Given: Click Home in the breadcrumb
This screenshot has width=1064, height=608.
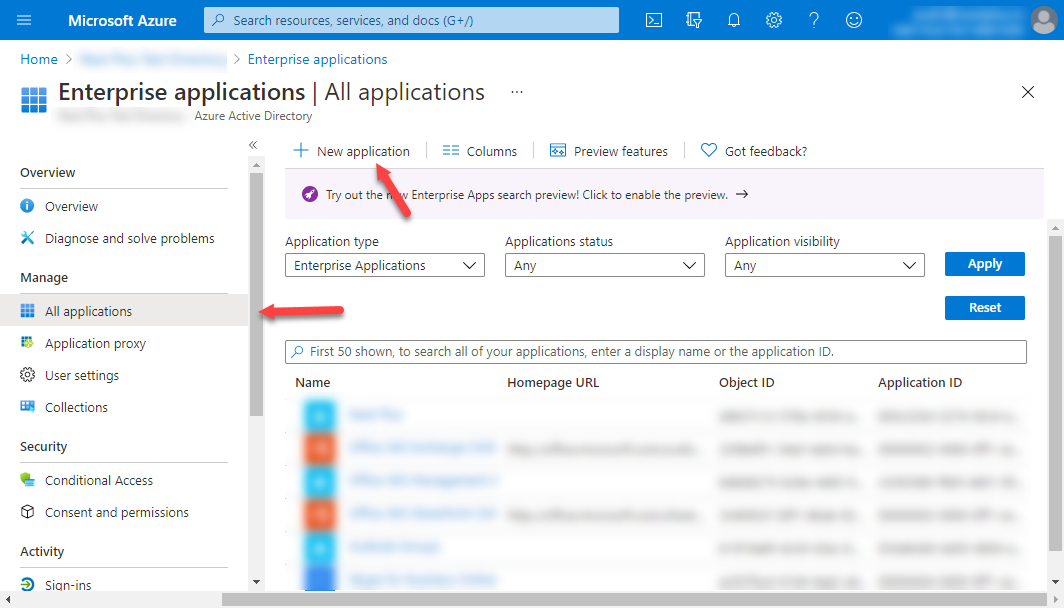Looking at the screenshot, I should click(39, 59).
